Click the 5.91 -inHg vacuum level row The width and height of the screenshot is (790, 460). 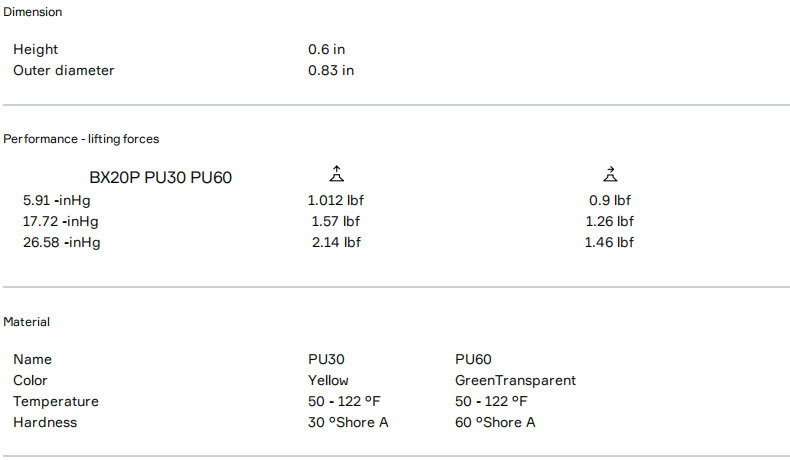[61, 200]
